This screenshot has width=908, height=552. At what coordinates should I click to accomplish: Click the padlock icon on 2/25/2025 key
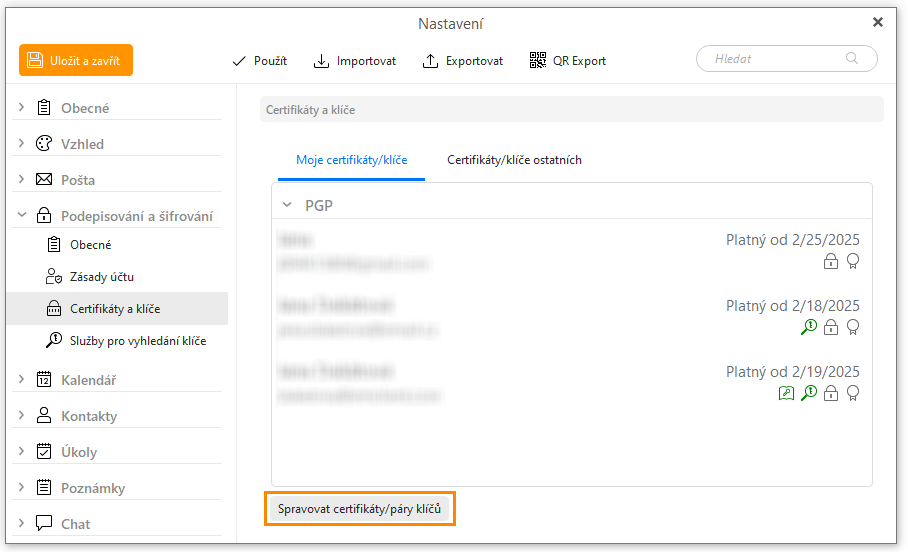click(x=830, y=261)
